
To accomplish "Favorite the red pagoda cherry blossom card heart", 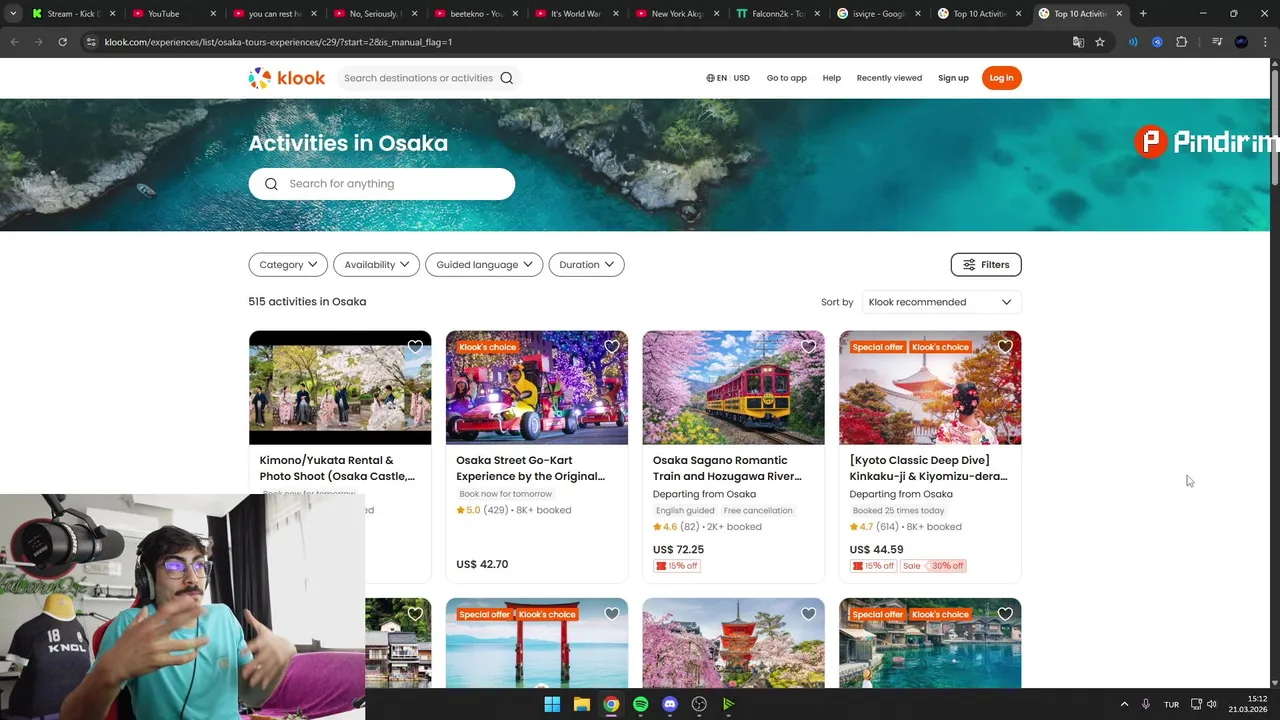I will click(x=808, y=614).
